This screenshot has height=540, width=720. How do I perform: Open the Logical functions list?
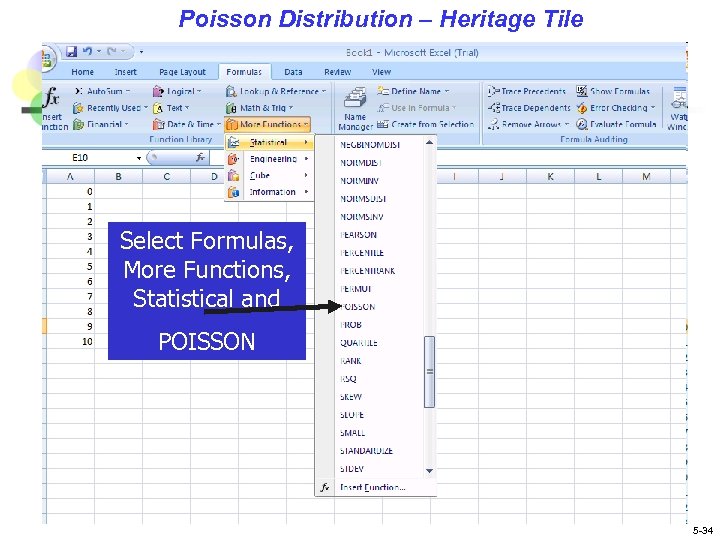pos(177,91)
